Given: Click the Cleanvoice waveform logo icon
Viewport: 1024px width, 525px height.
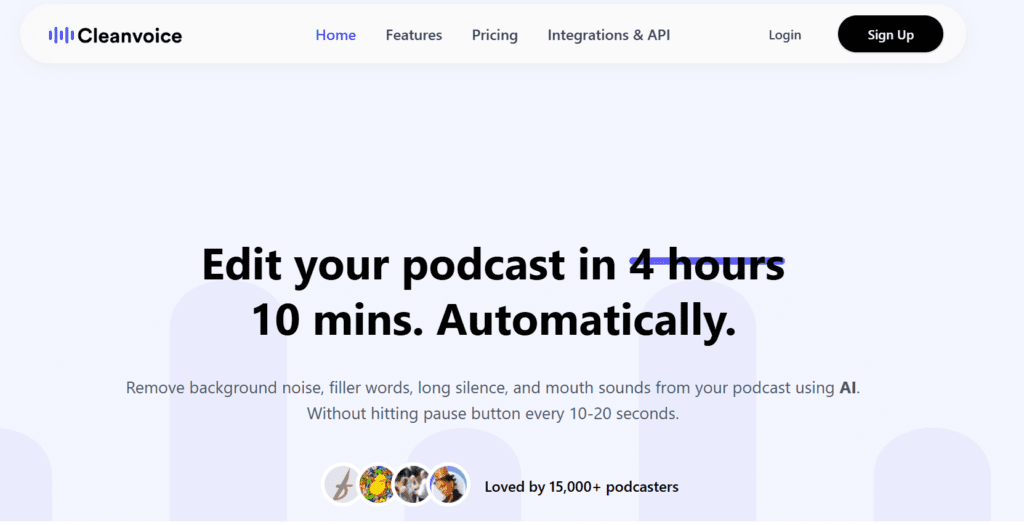Looking at the screenshot, I should (61, 35).
